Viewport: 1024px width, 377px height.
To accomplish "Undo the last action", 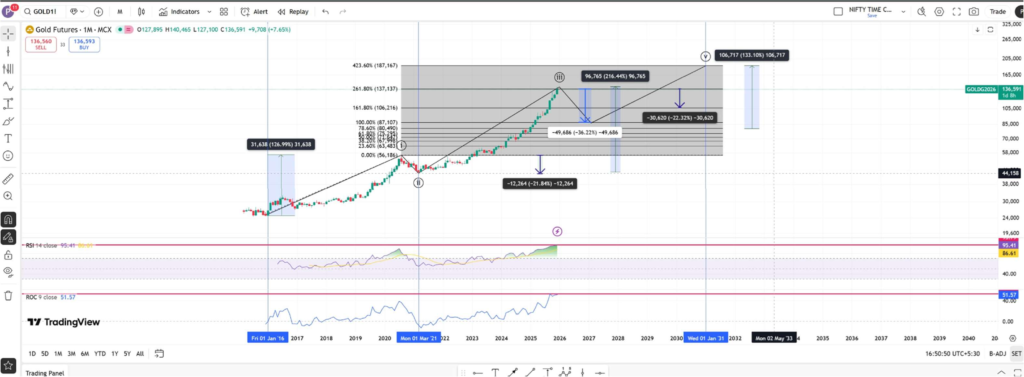I will pos(326,12).
